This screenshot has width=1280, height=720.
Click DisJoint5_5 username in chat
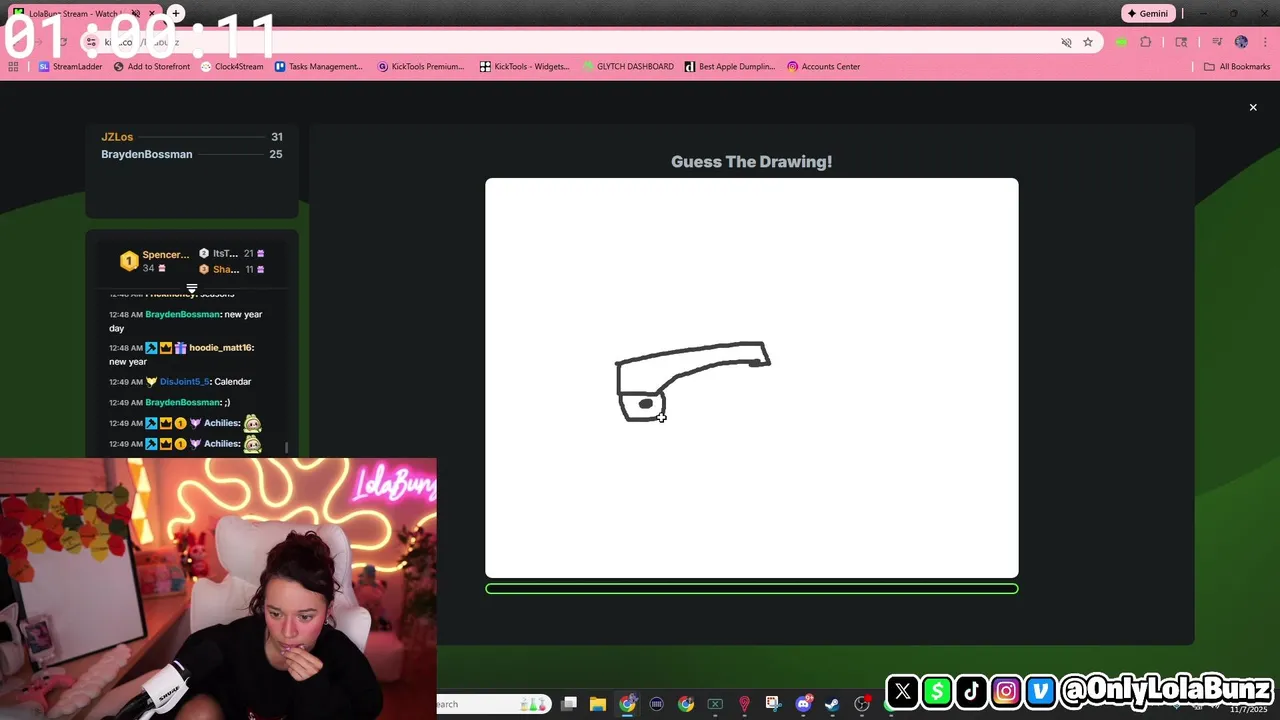(x=184, y=382)
